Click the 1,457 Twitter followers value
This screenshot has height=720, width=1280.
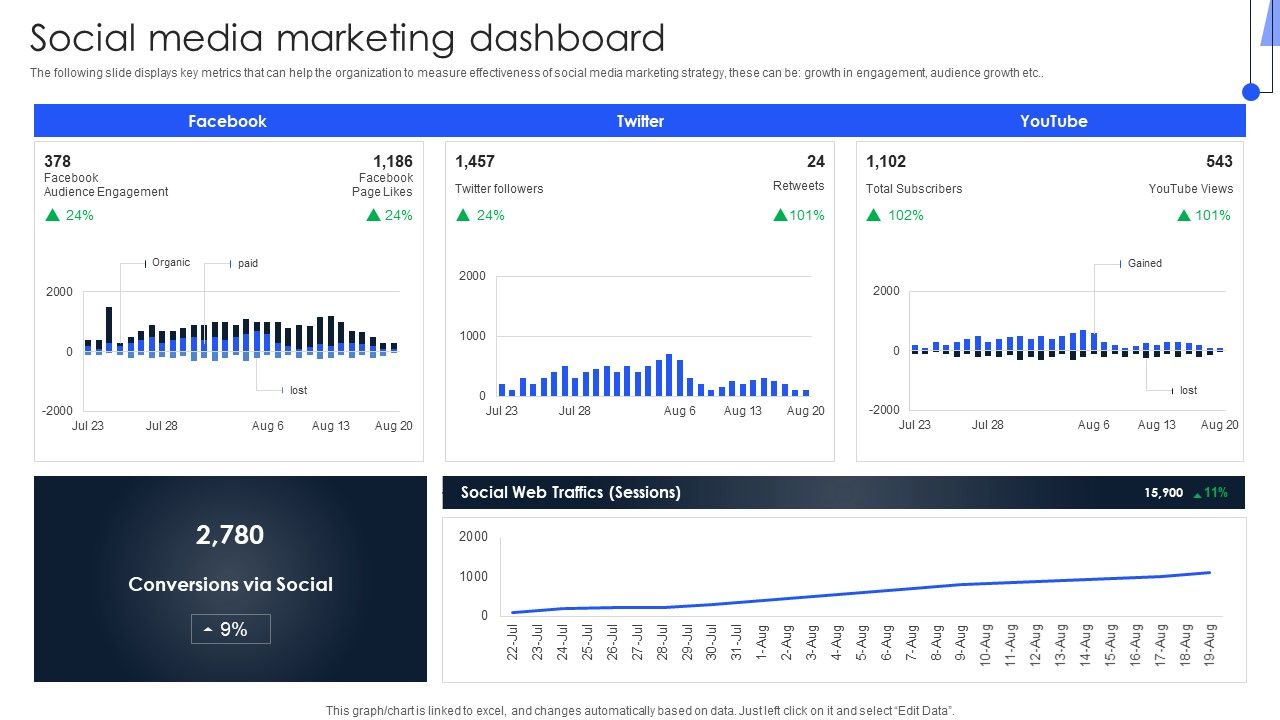click(475, 161)
